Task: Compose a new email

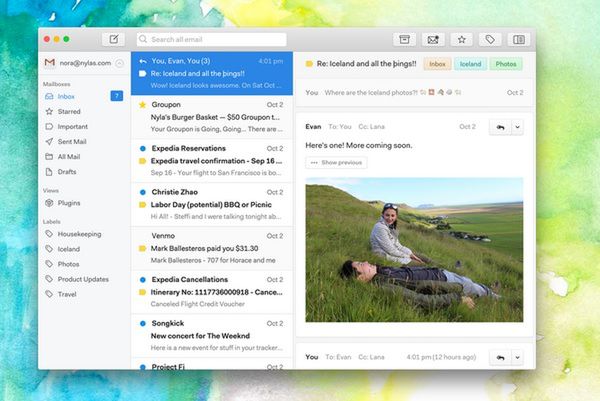Action: coord(114,39)
